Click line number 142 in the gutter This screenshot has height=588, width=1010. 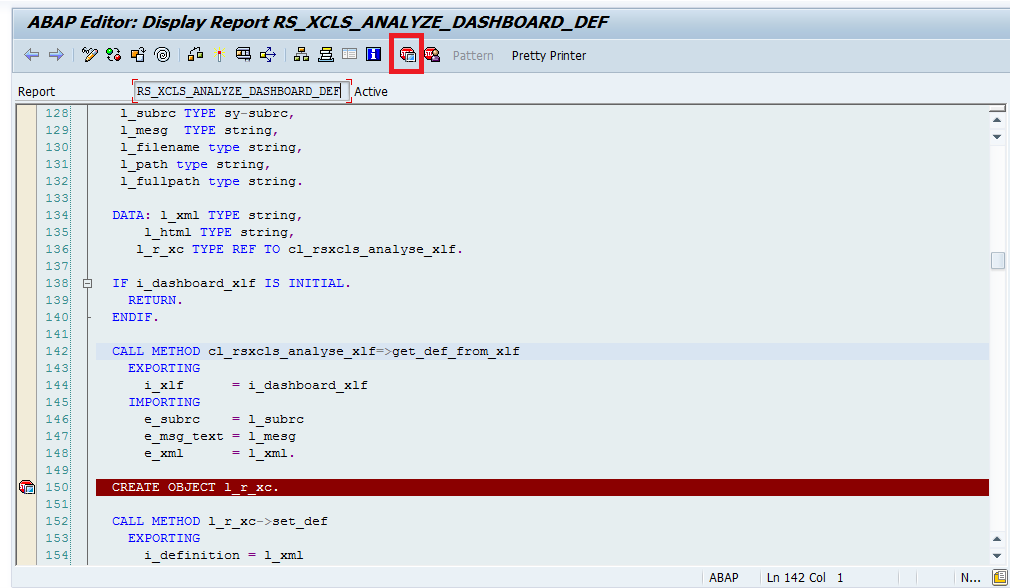pos(57,351)
